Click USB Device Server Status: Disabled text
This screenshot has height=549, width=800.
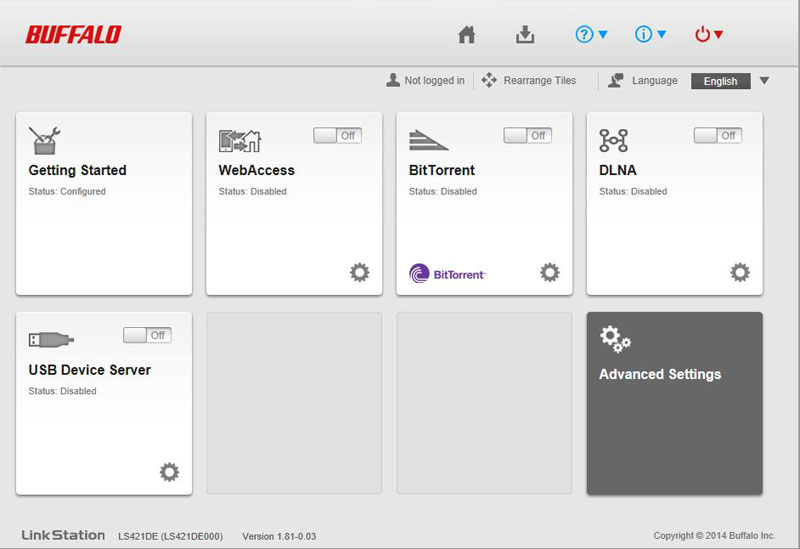(62, 391)
